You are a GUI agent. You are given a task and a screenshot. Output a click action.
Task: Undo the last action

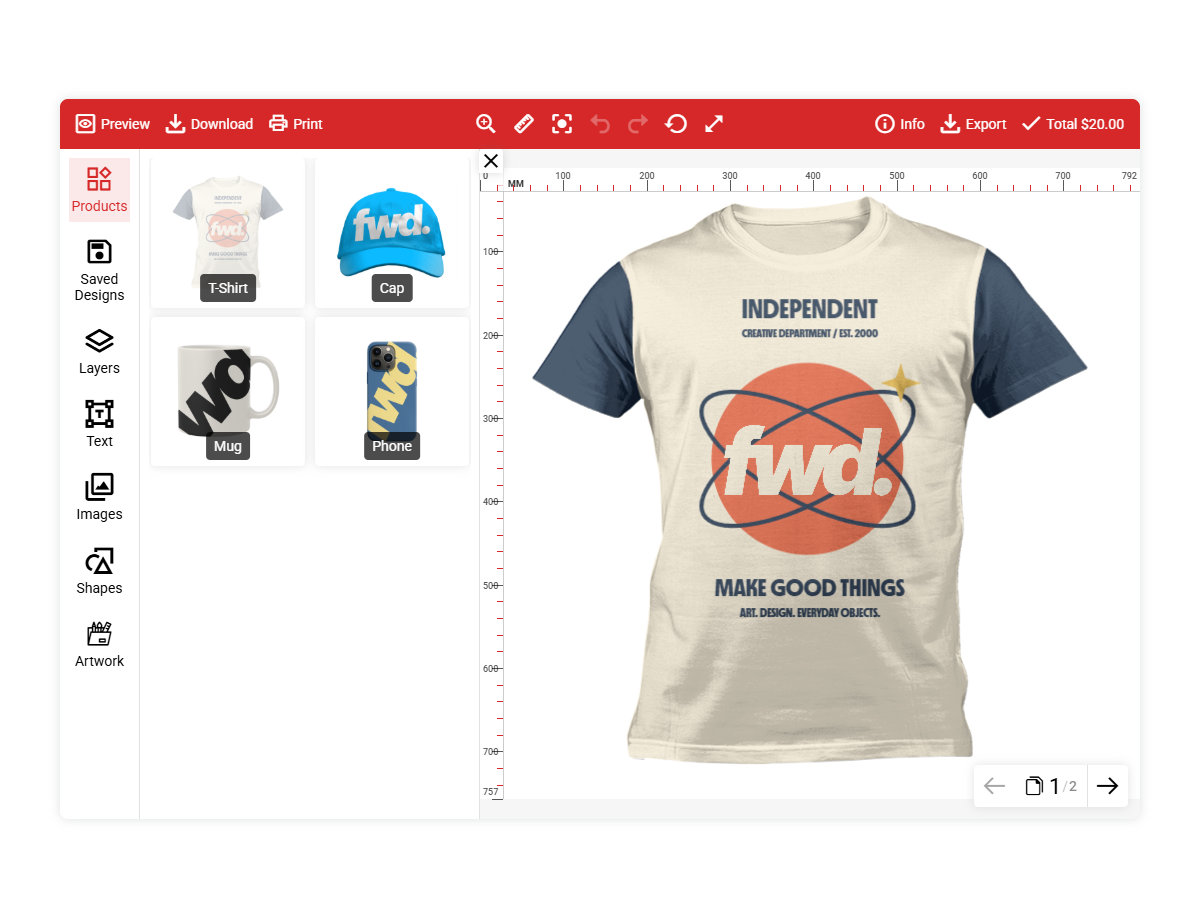600,124
